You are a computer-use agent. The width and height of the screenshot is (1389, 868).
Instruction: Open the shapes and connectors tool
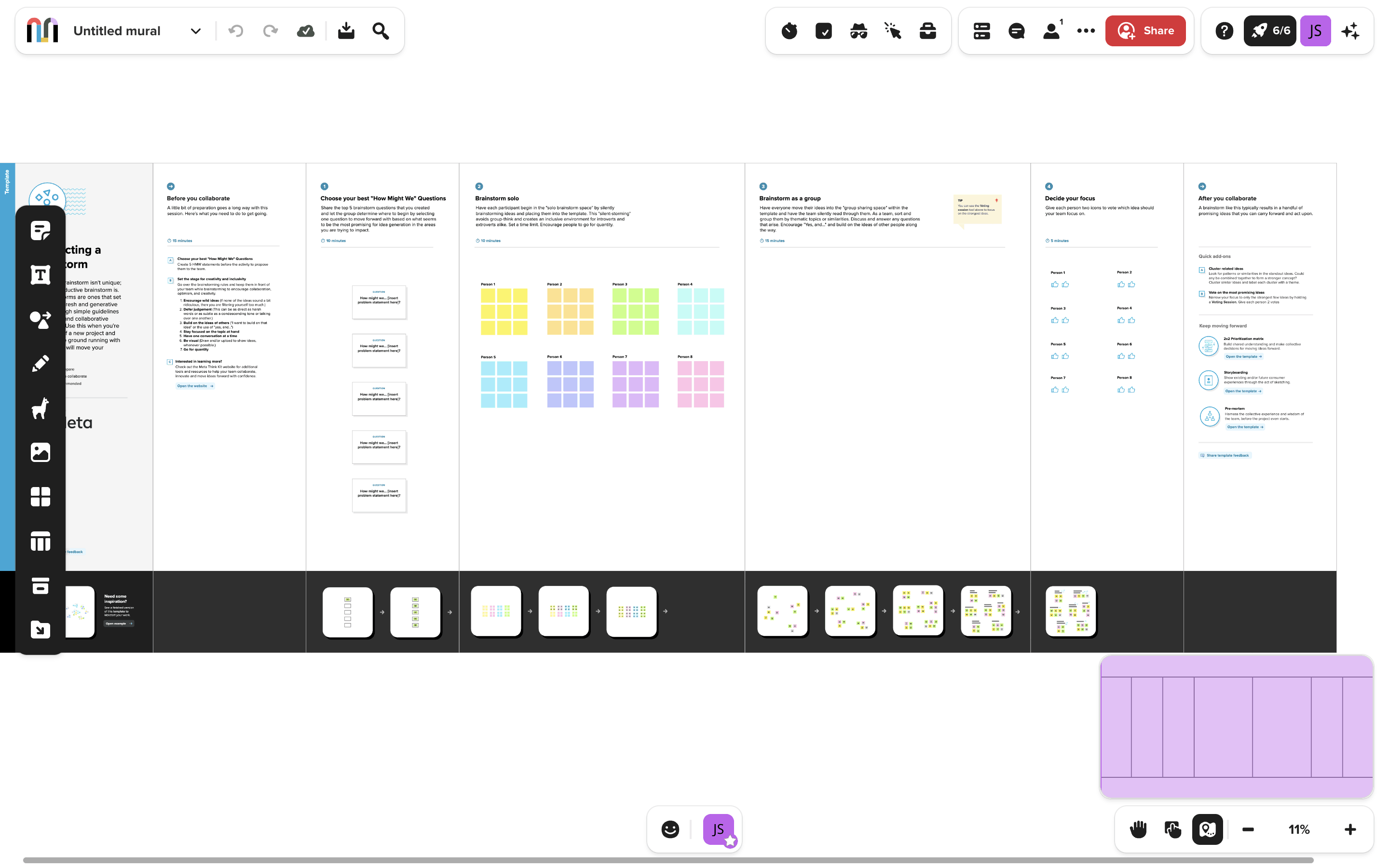coord(40,319)
